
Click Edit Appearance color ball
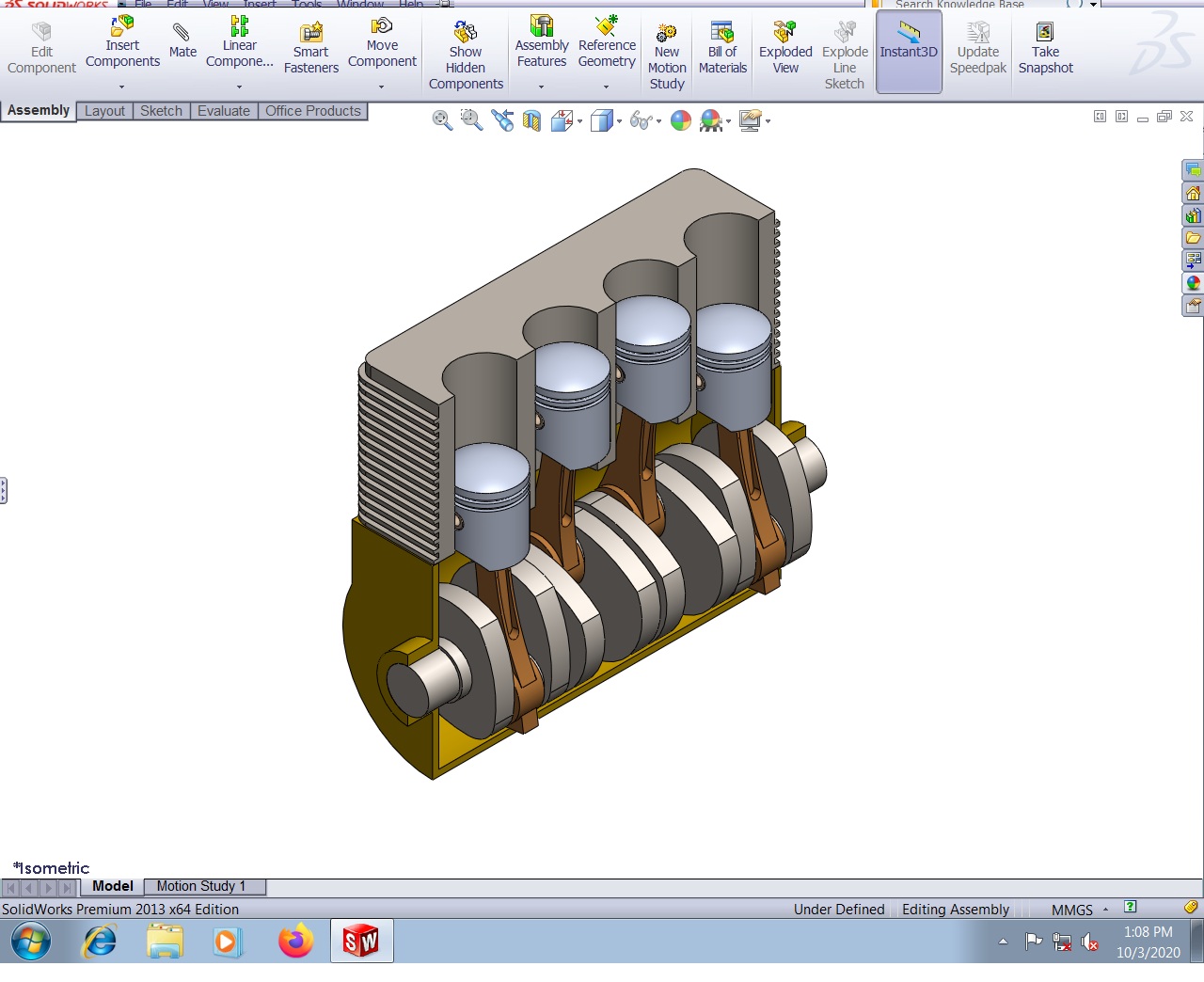point(681,120)
